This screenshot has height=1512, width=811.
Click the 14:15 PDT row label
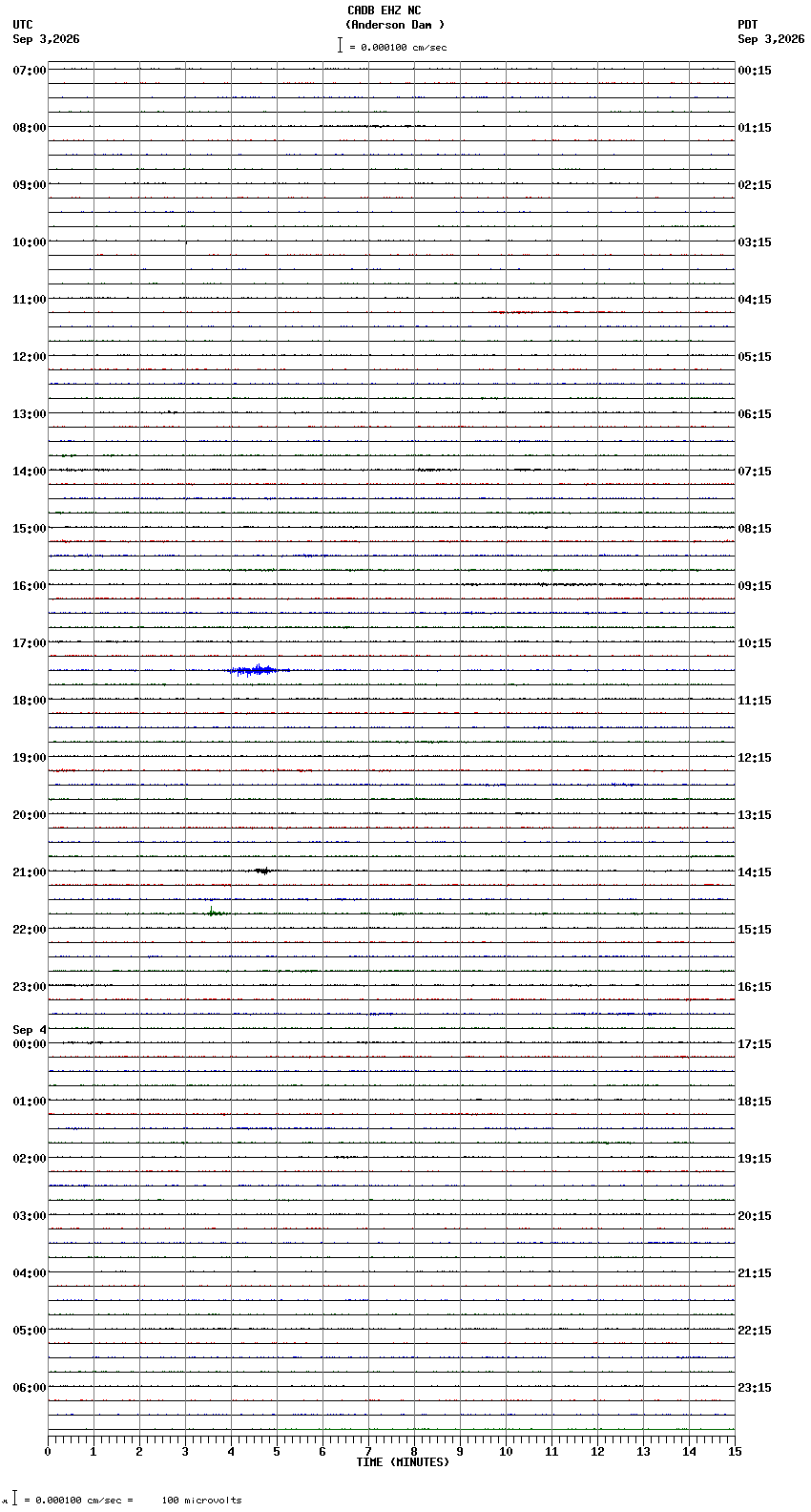pyautogui.click(x=755, y=872)
